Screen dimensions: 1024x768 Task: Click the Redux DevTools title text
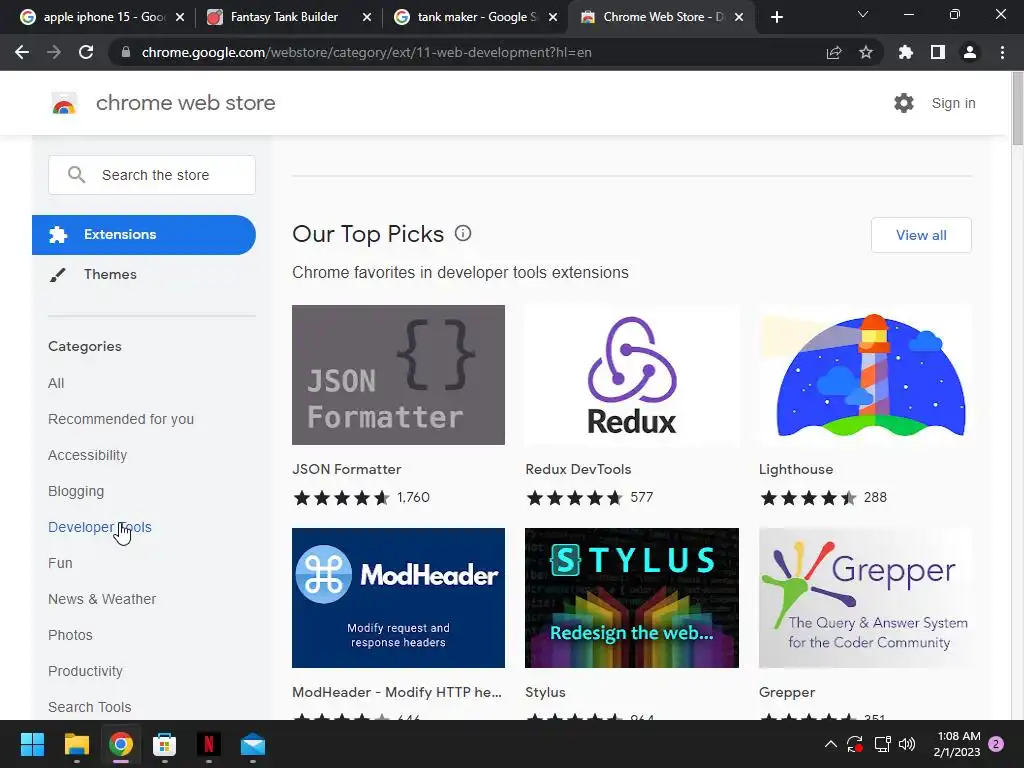tap(578, 469)
